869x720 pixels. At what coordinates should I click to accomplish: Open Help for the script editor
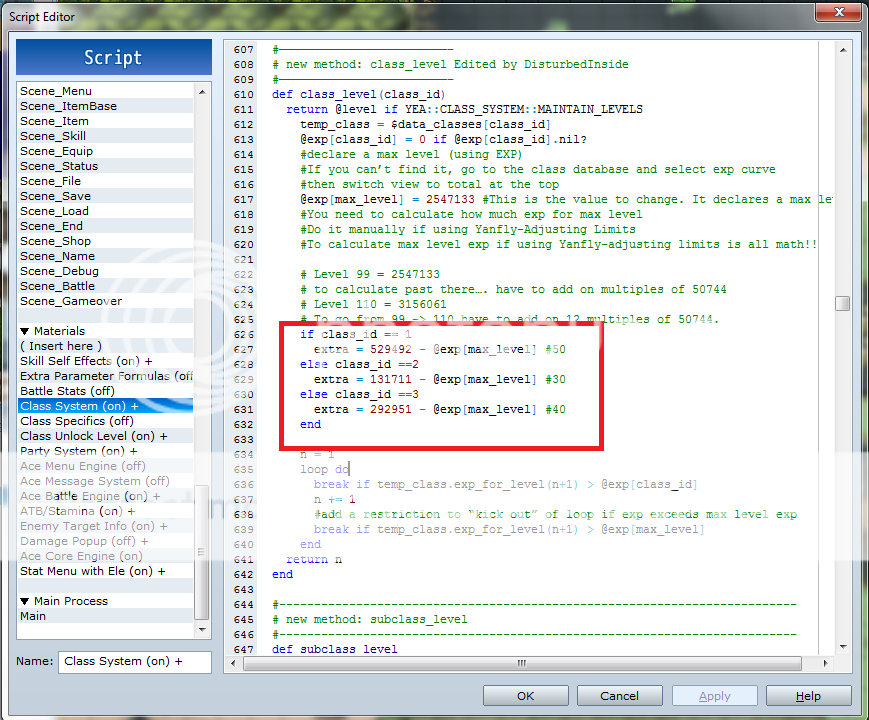pyautogui.click(x=808, y=696)
